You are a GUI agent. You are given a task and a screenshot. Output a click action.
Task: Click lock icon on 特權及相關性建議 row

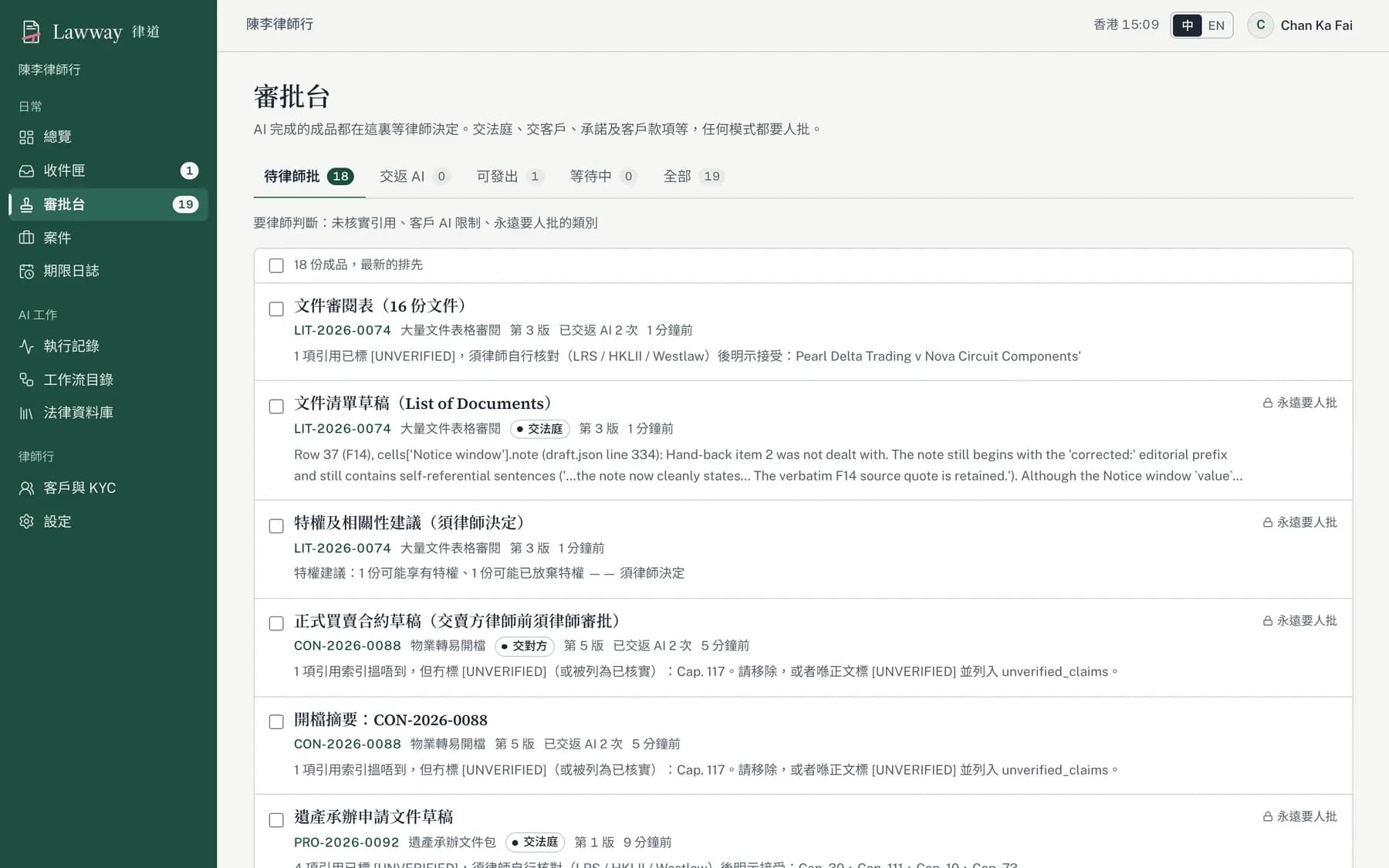pyautogui.click(x=1267, y=522)
